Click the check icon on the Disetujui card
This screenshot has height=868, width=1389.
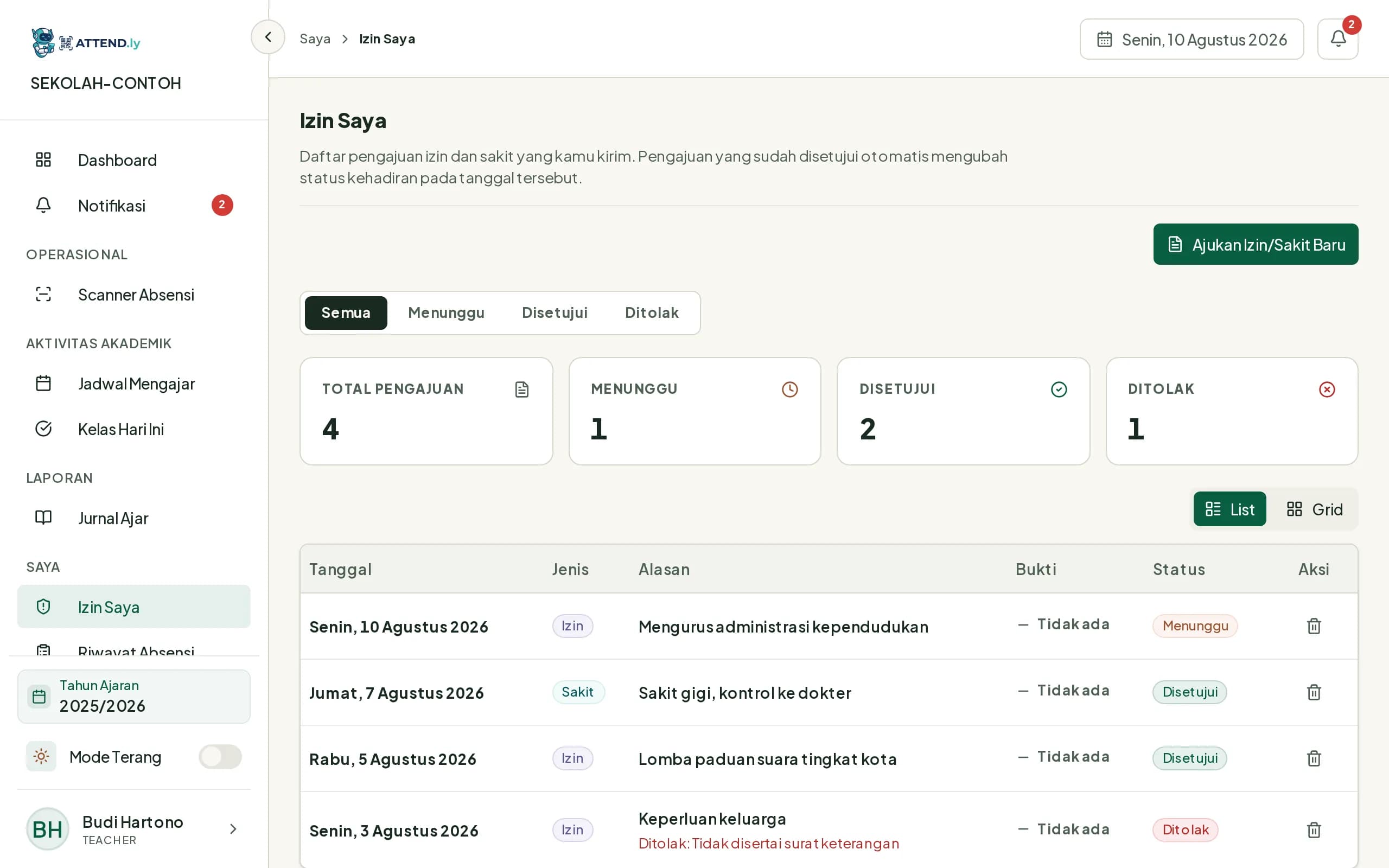coord(1059,390)
